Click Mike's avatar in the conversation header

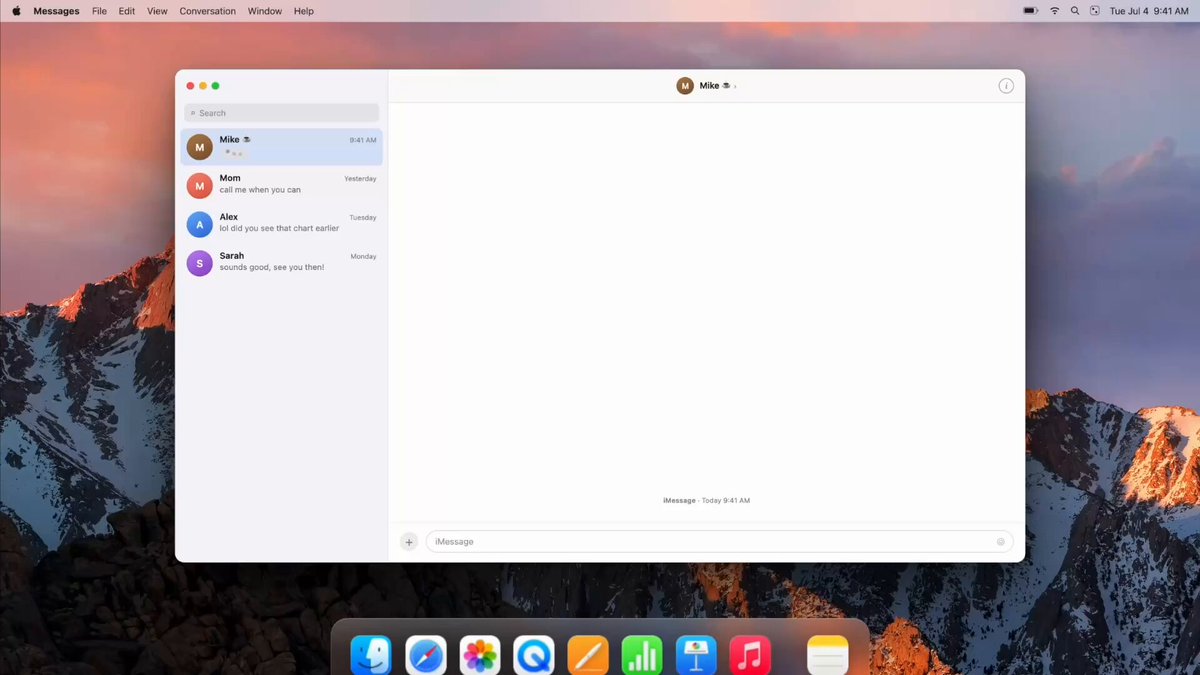[685, 86]
